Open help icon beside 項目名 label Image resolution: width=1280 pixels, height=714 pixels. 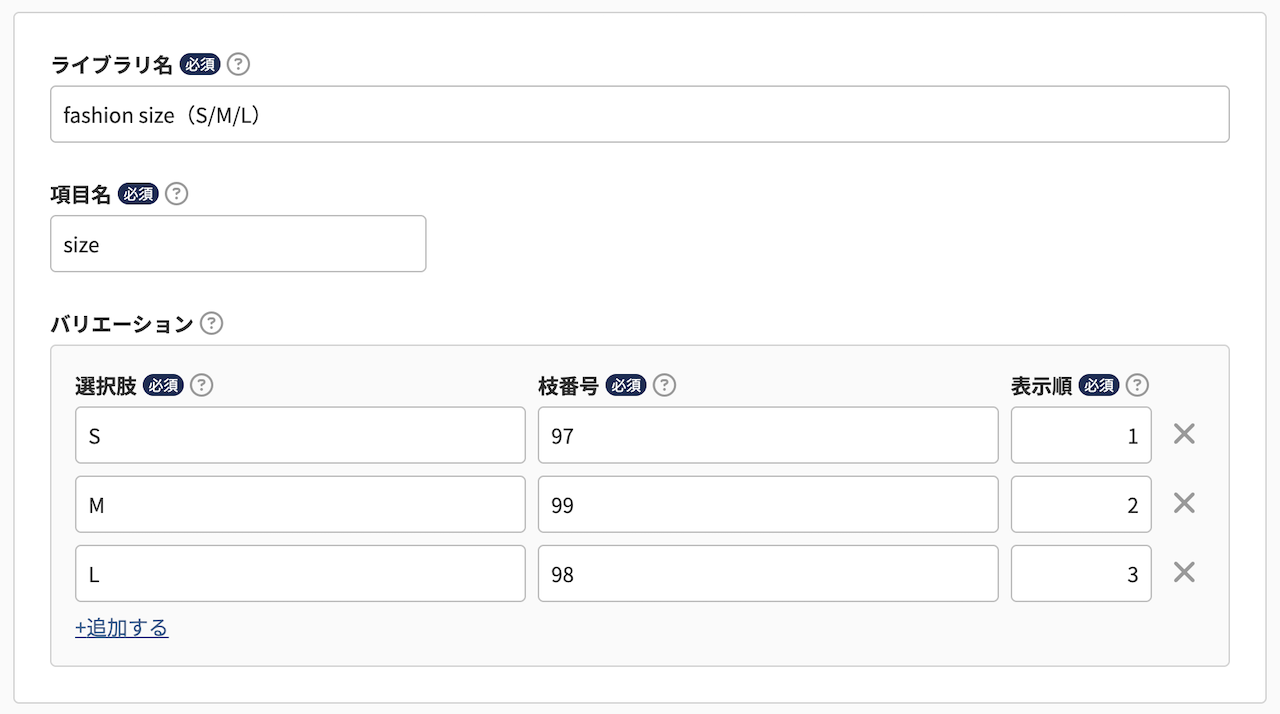176,194
